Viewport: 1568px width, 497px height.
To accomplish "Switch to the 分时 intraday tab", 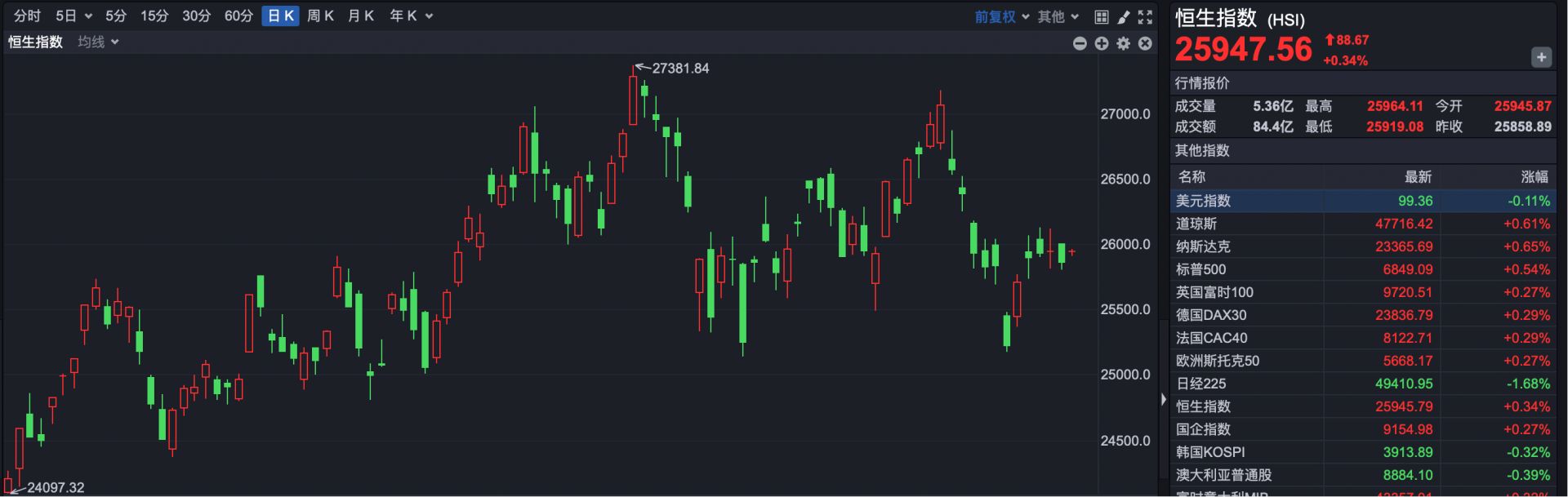I will click(x=27, y=16).
